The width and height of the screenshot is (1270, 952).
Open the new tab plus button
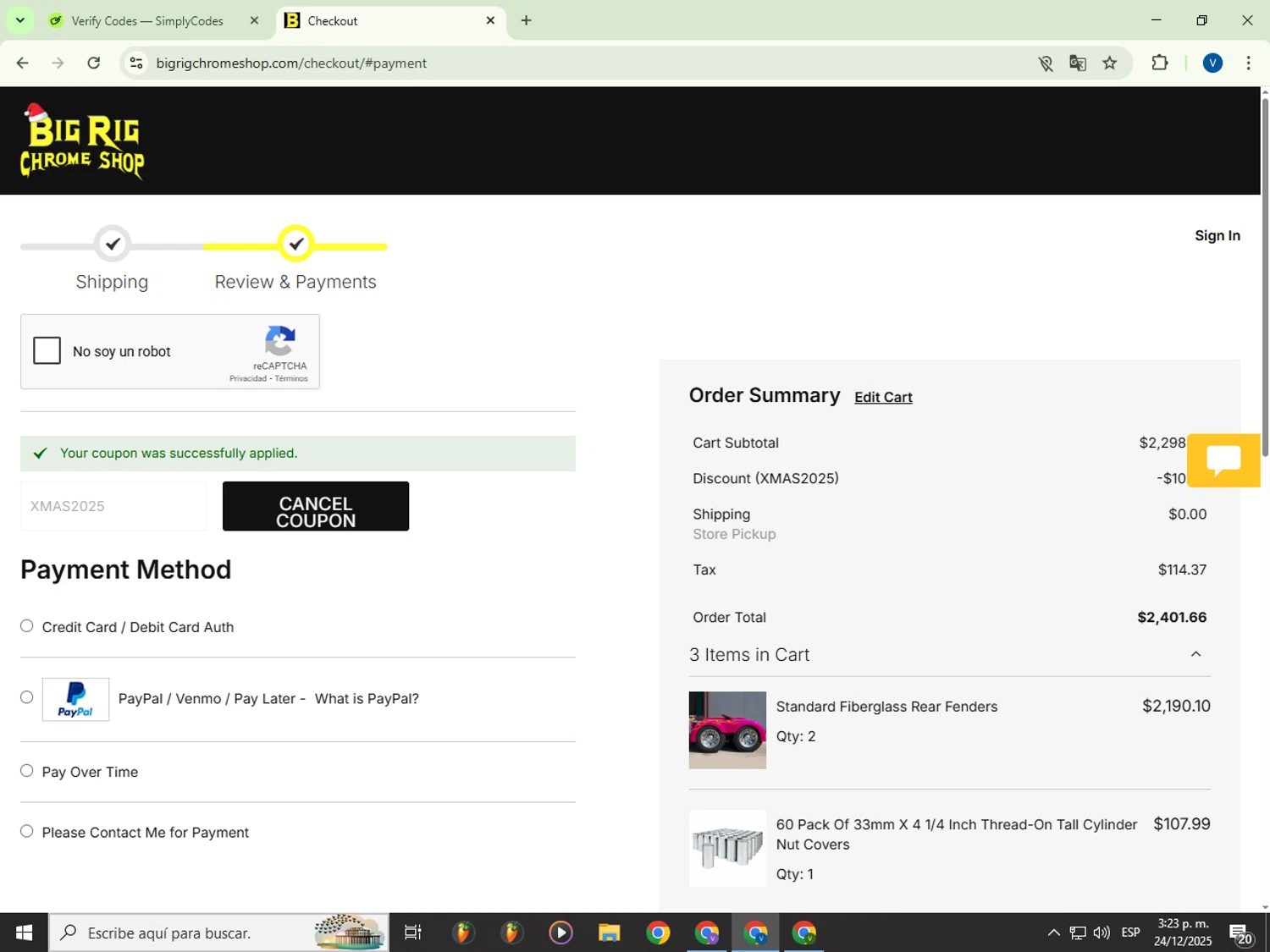coord(526,20)
